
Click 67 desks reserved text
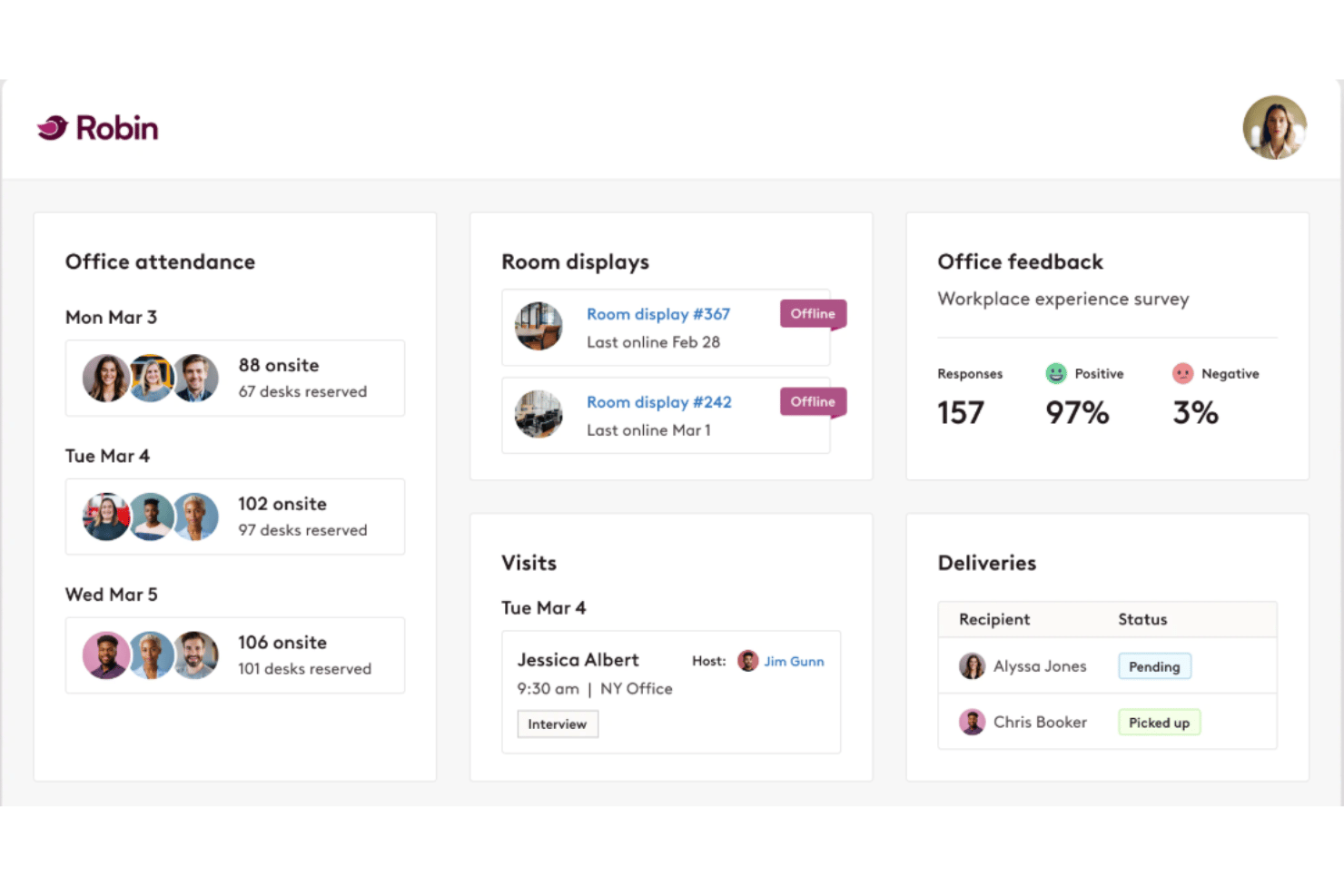point(303,391)
